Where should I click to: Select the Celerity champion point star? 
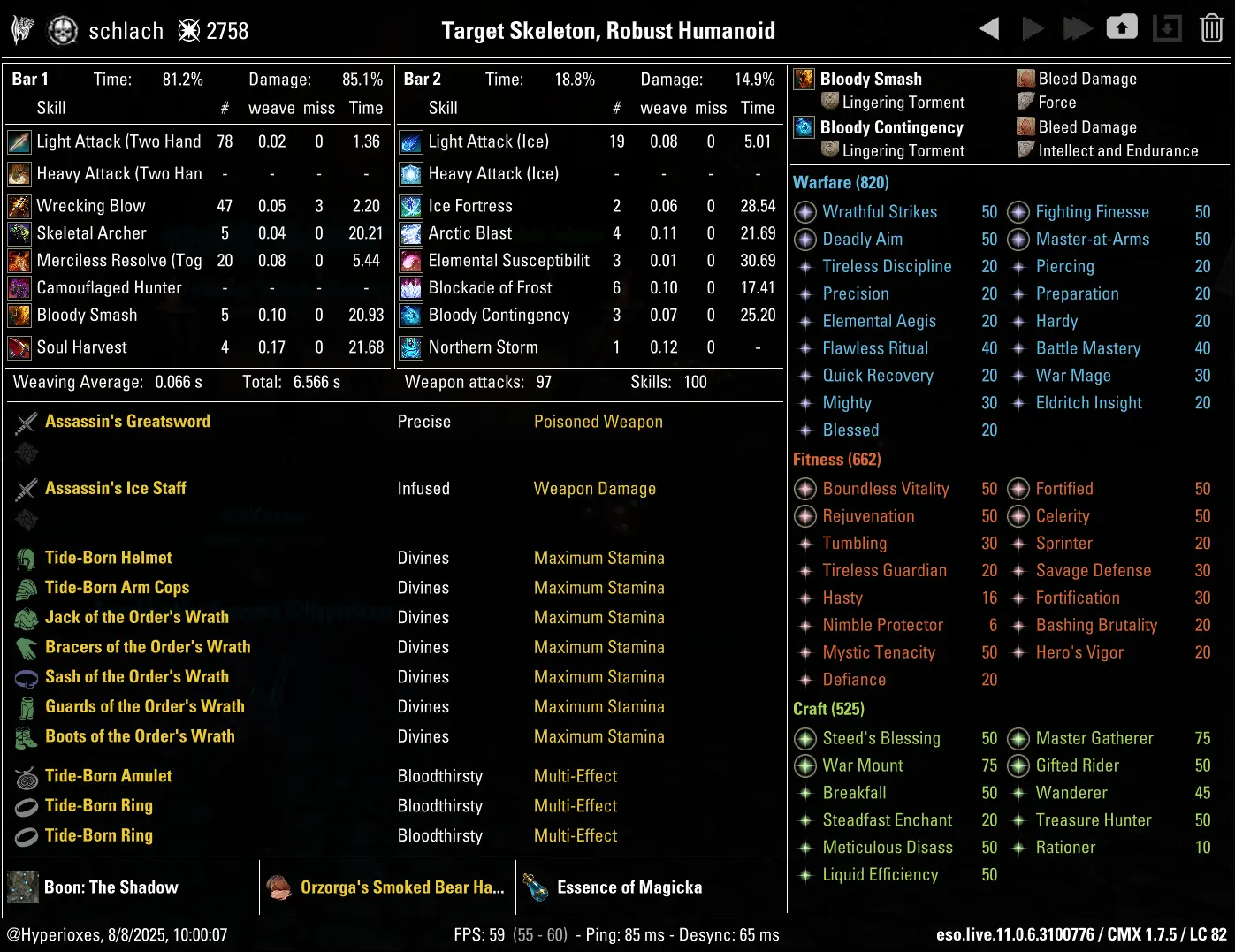[x=1018, y=516]
